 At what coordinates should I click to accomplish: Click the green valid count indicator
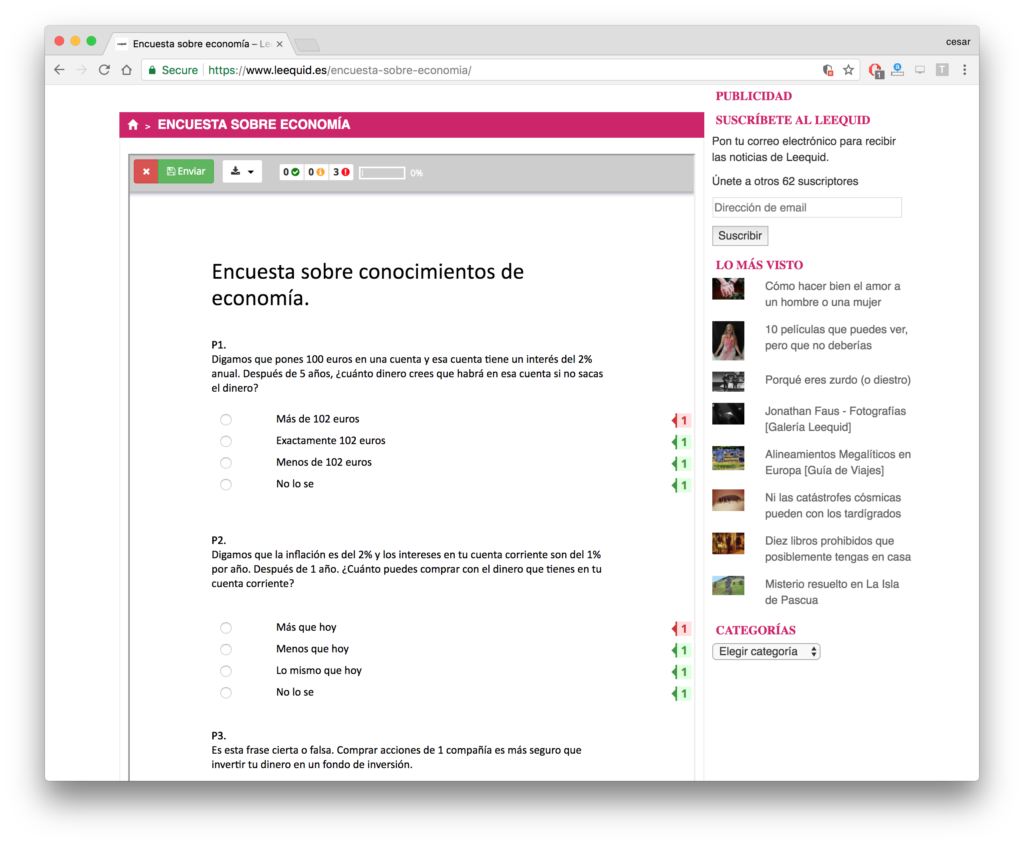click(291, 172)
